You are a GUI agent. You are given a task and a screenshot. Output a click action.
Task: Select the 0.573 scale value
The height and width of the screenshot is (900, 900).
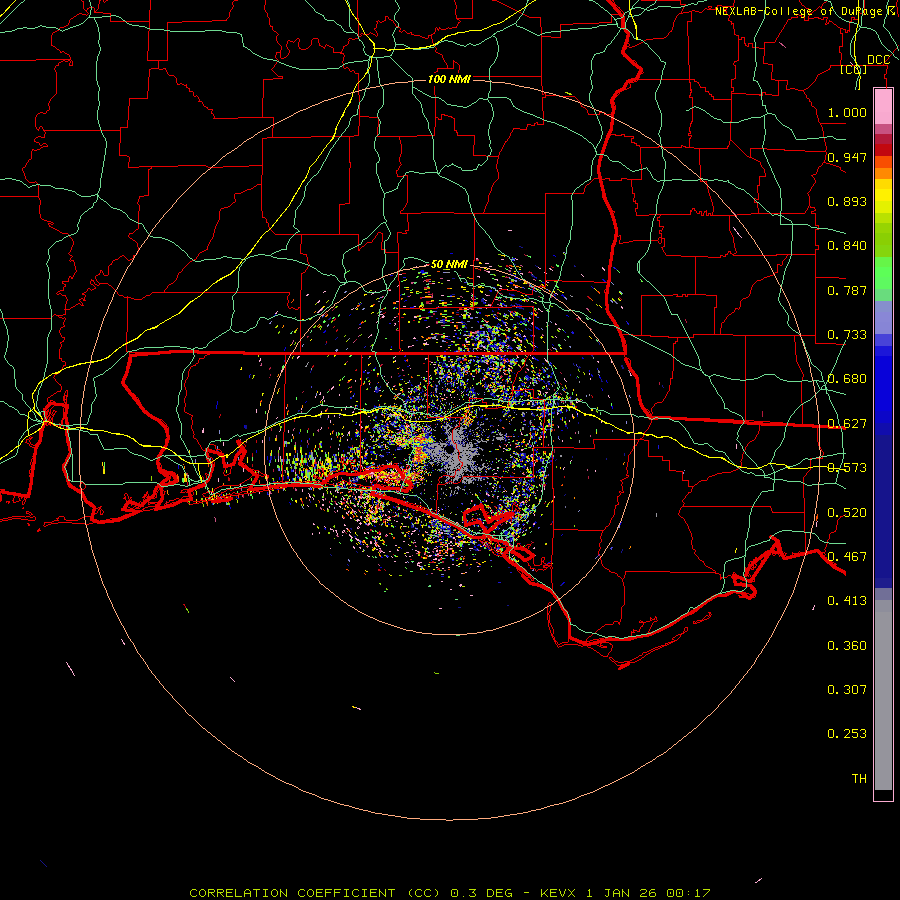[847, 468]
